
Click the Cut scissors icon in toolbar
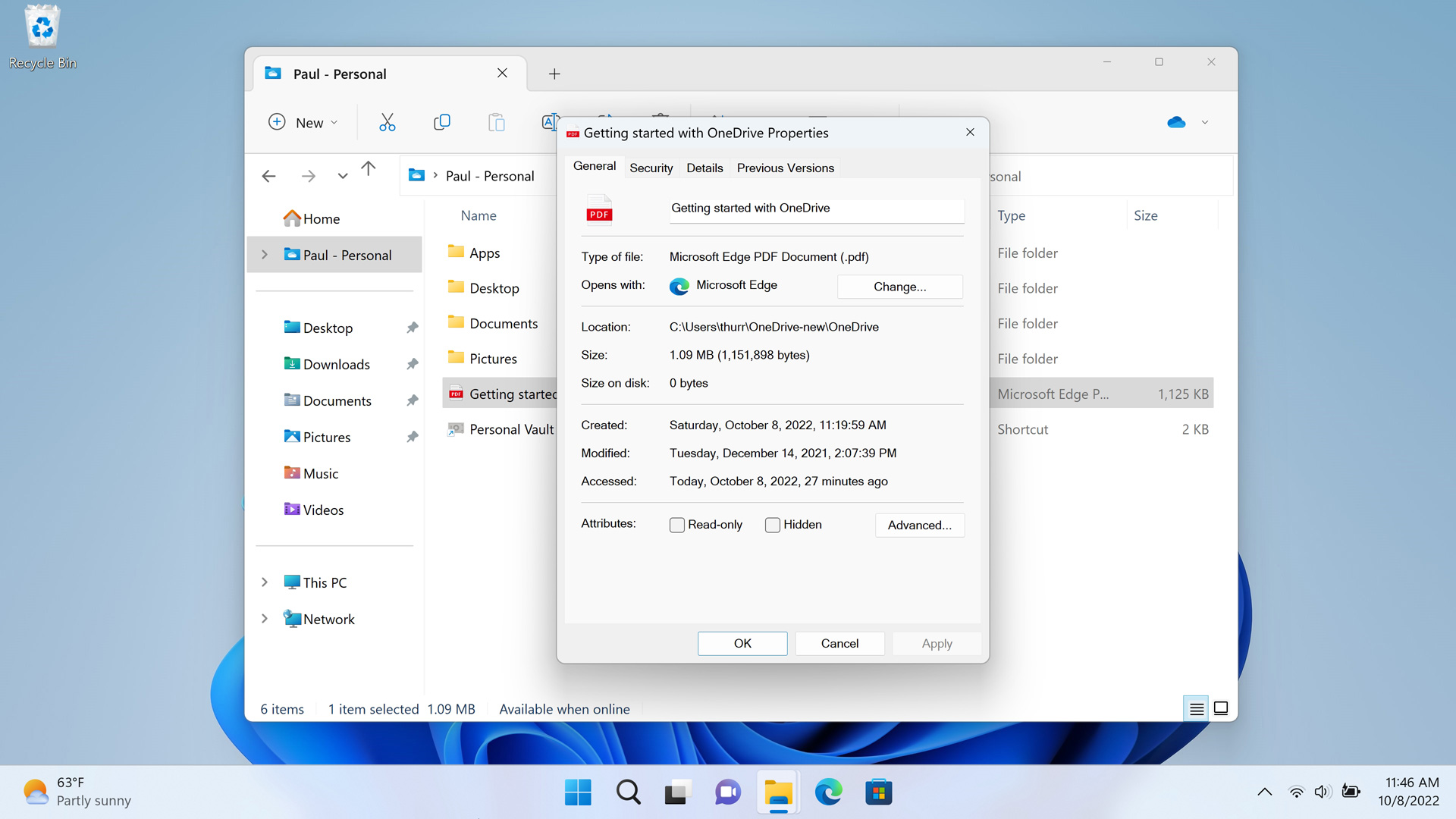[387, 122]
